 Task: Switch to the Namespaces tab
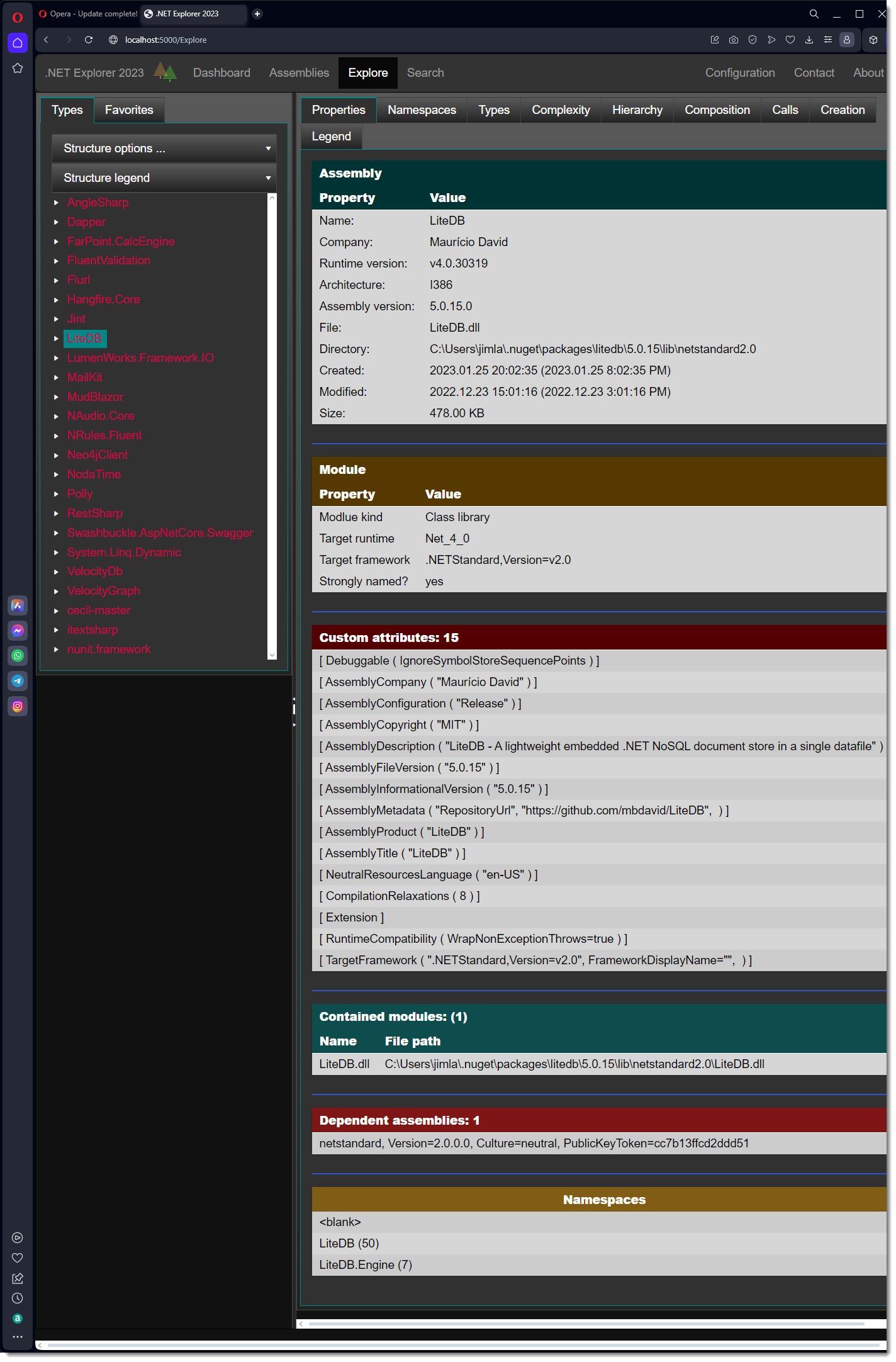tap(422, 110)
